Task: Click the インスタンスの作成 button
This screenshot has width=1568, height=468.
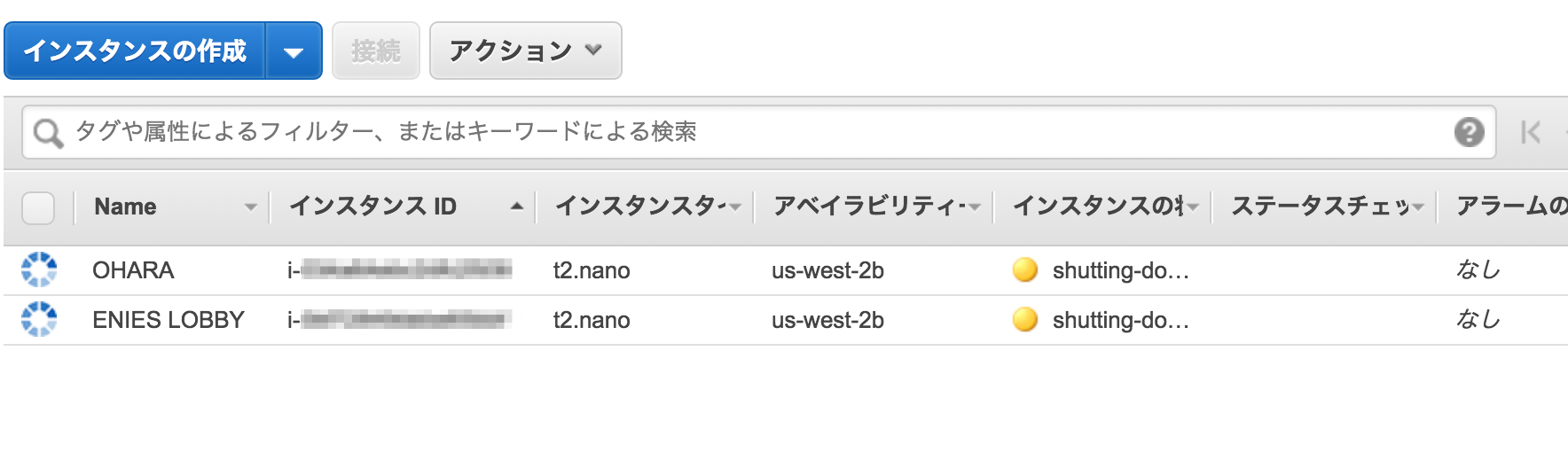Action: [x=135, y=51]
